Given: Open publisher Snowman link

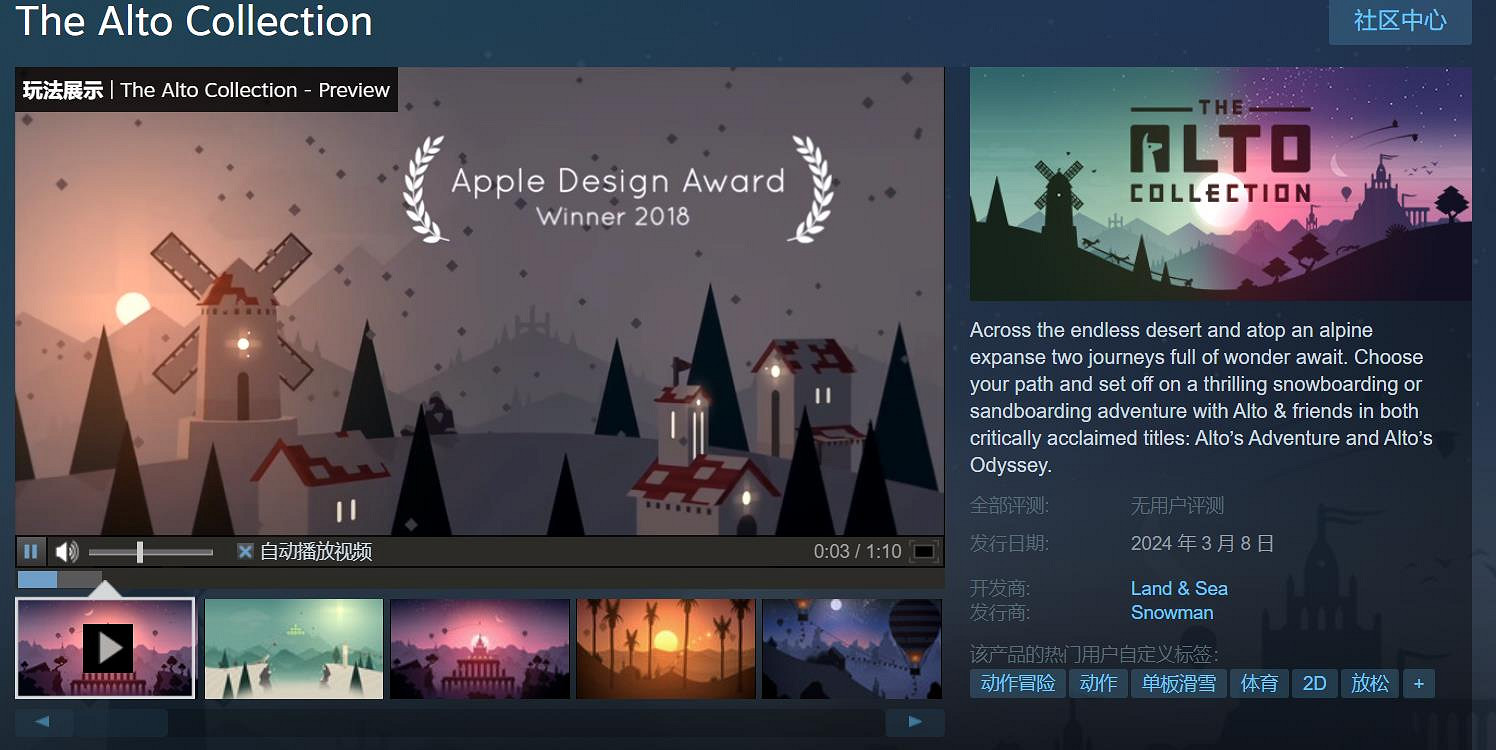Looking at the screenshot, I should click(1172, 612).
